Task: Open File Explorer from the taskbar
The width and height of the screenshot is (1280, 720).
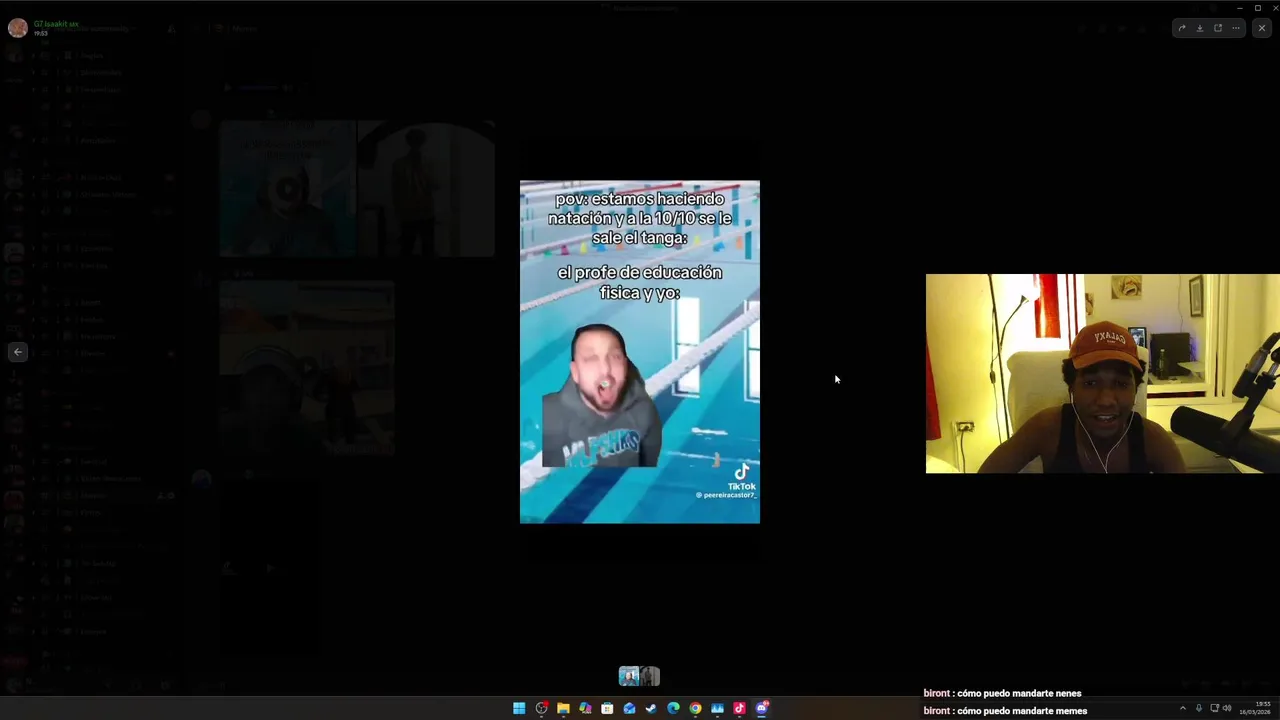Action: click(x=563, y=708)
